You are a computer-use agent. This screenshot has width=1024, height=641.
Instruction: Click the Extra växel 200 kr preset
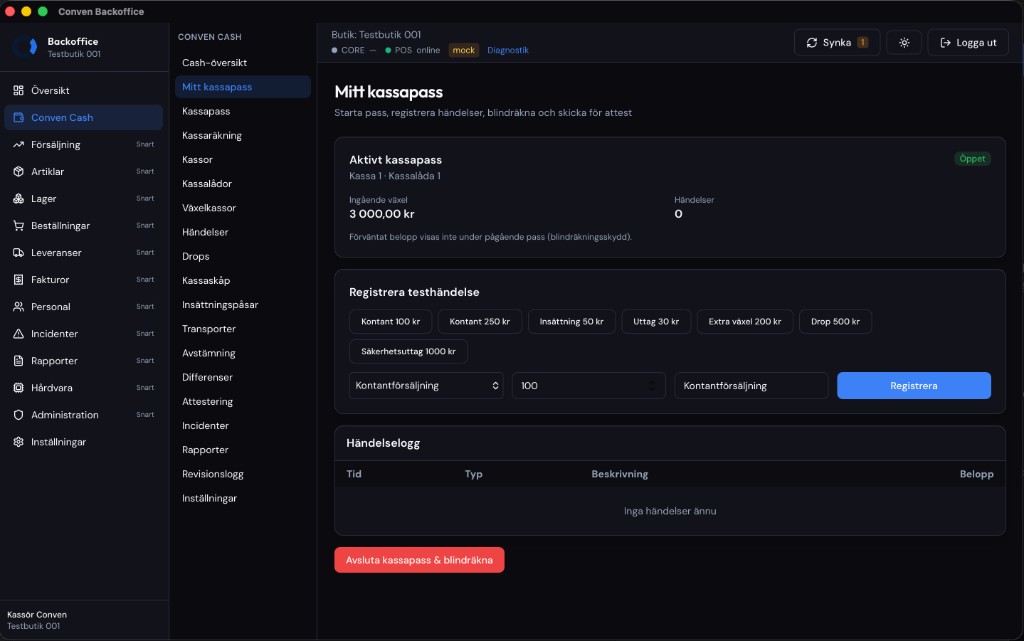[x=744, y=321]
